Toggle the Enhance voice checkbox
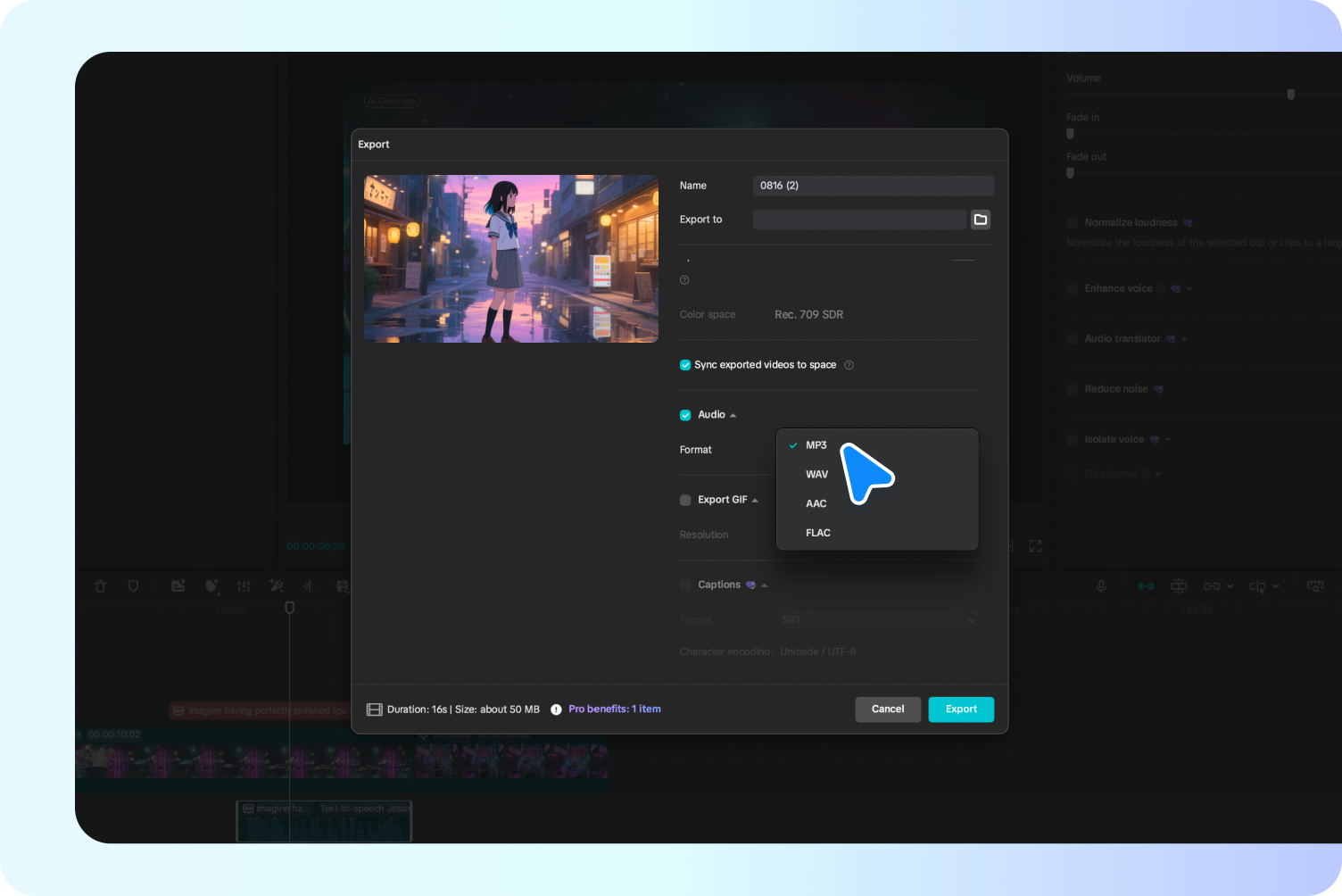 point(1073,289)
